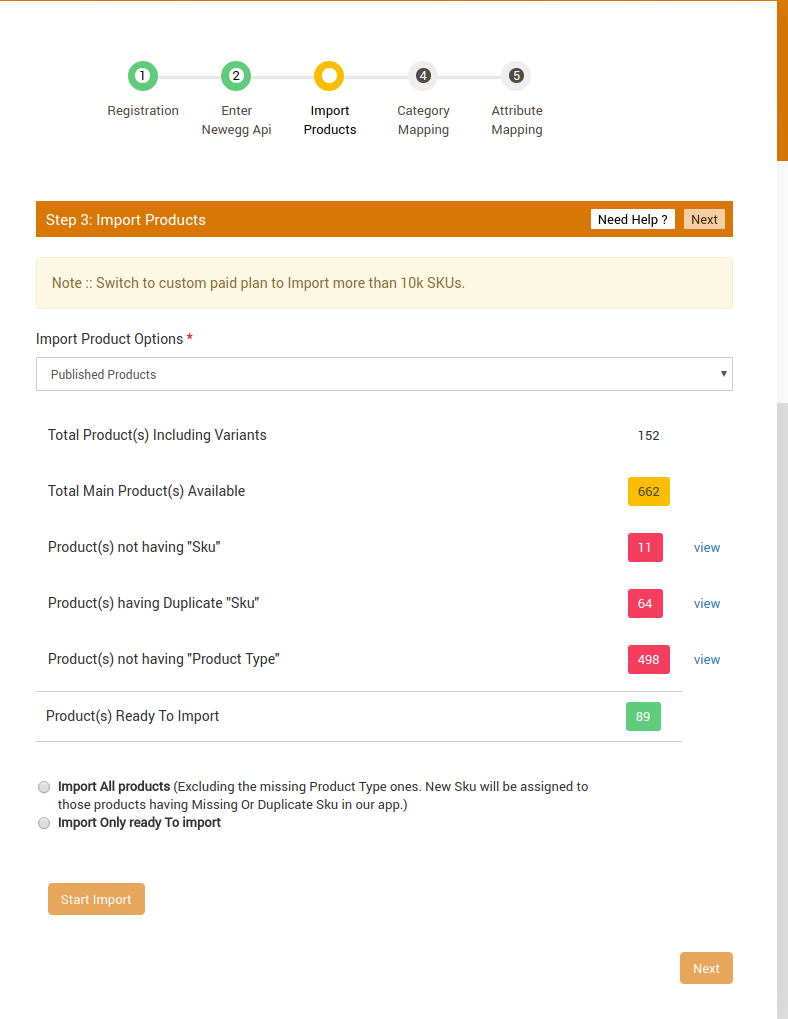
Task: Select Import All products radio button
Action: (x=44, y=787)
